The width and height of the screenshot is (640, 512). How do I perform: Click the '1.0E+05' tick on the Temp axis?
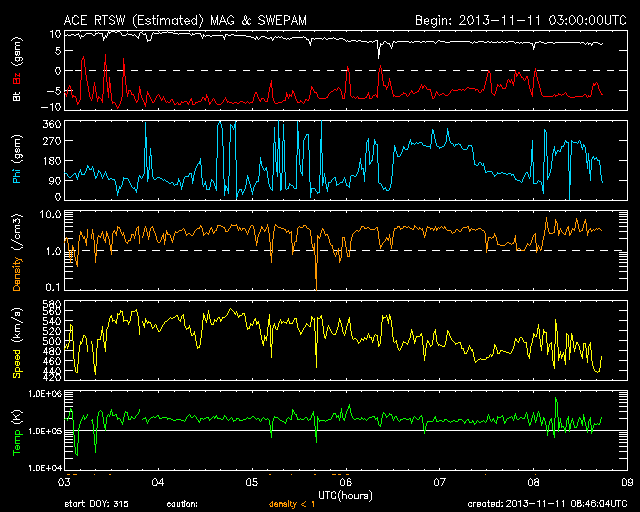(45, 431)
